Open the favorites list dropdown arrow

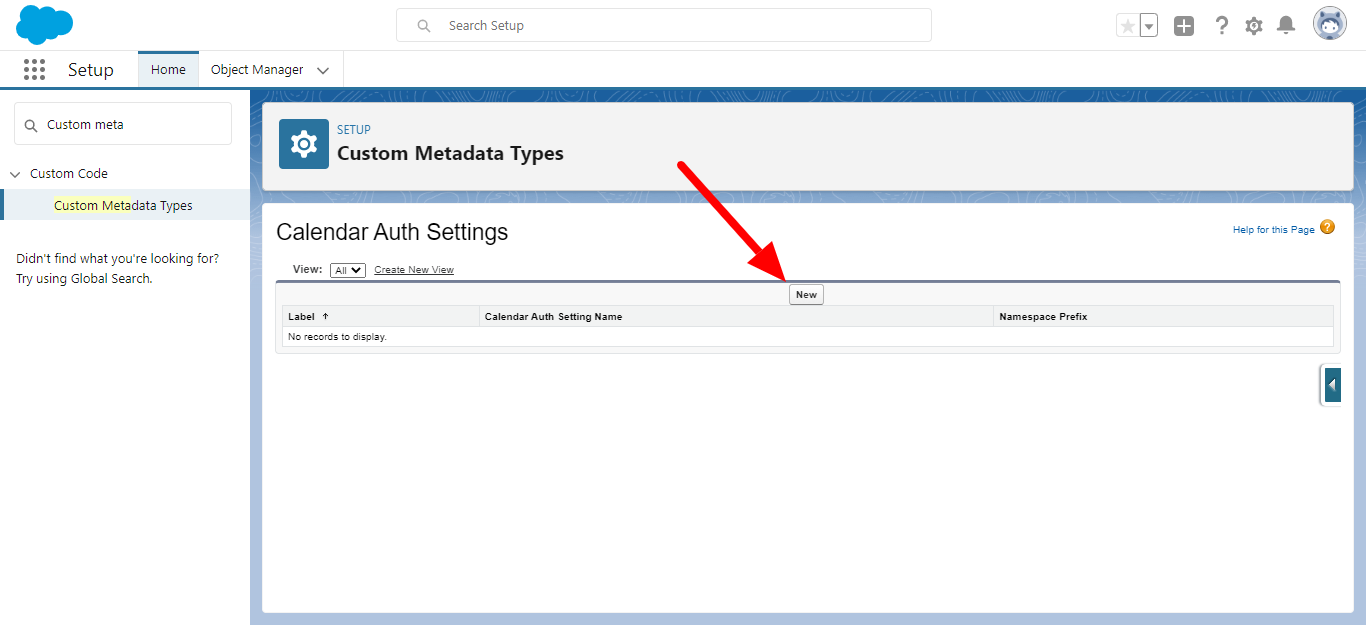click(x=1149, y=26)
